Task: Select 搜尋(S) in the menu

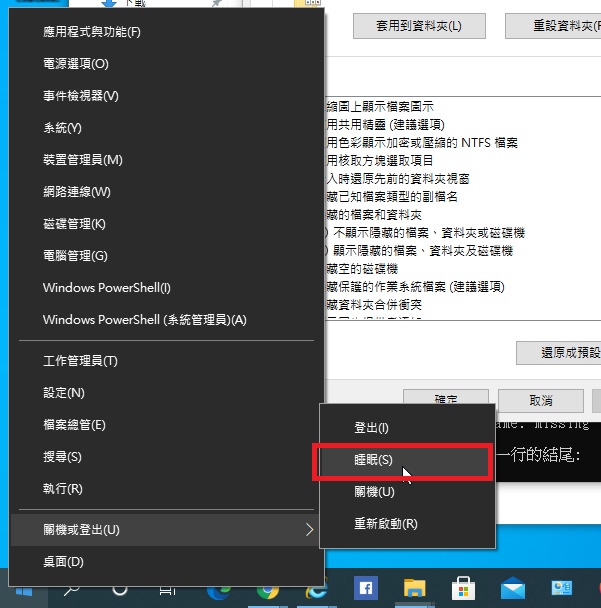Action: tap(167, 457)
